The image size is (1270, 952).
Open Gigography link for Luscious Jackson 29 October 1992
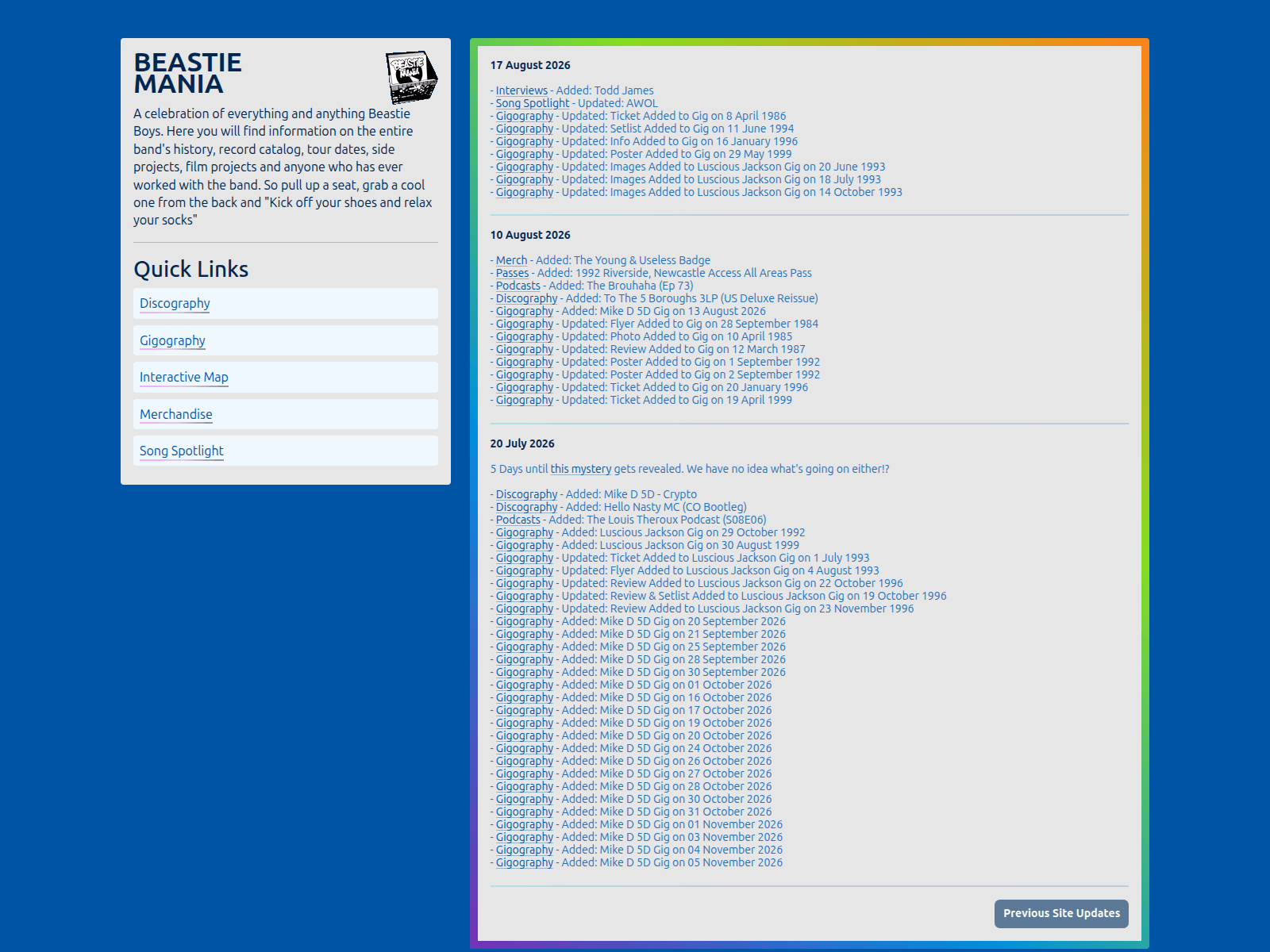click(x=525, y=532)
